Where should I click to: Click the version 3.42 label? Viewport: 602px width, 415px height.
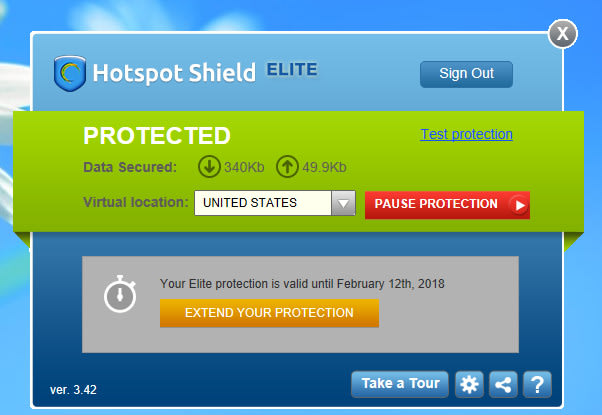click(x=73, y=390)
